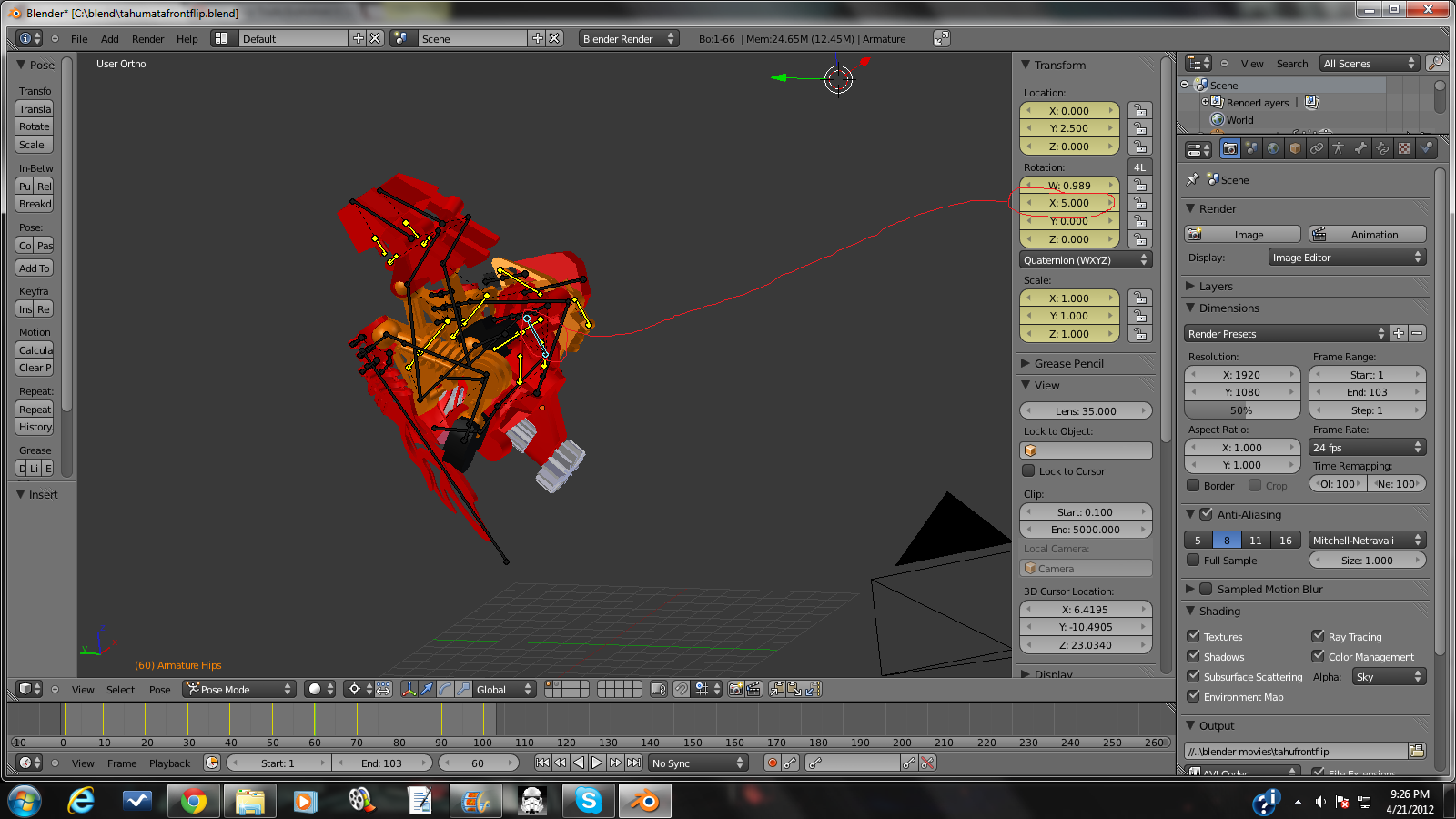Select the Bone properties tab
1456x819 pixels.
click(x=1360, y=148)
